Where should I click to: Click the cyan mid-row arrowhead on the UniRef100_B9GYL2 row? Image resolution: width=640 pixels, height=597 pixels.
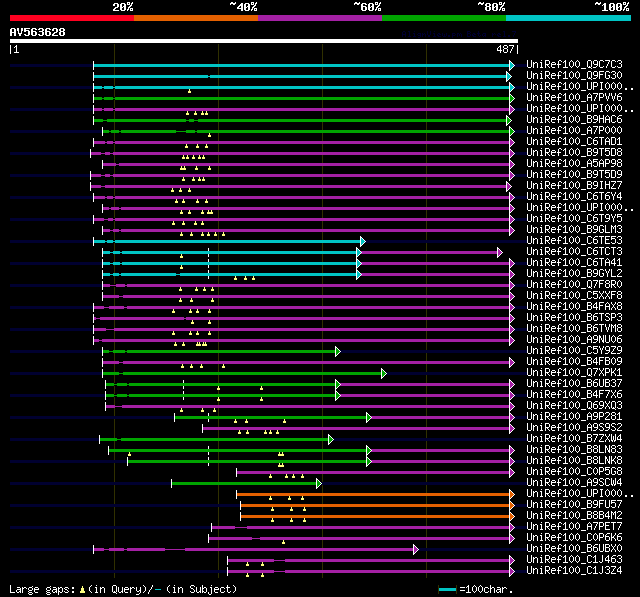(x=359, y=275)
